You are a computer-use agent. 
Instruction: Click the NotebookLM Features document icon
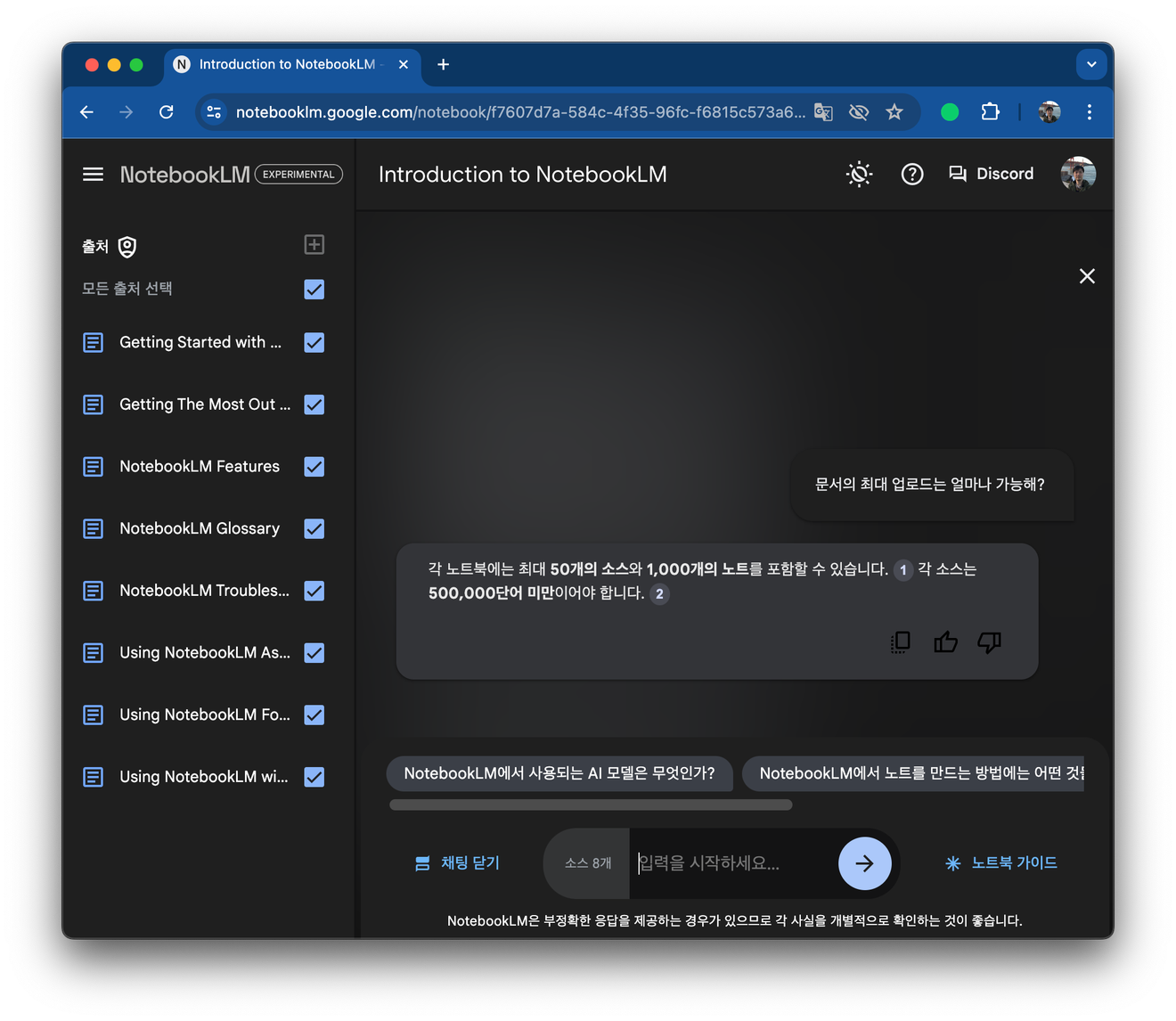(x=94, y=467)
